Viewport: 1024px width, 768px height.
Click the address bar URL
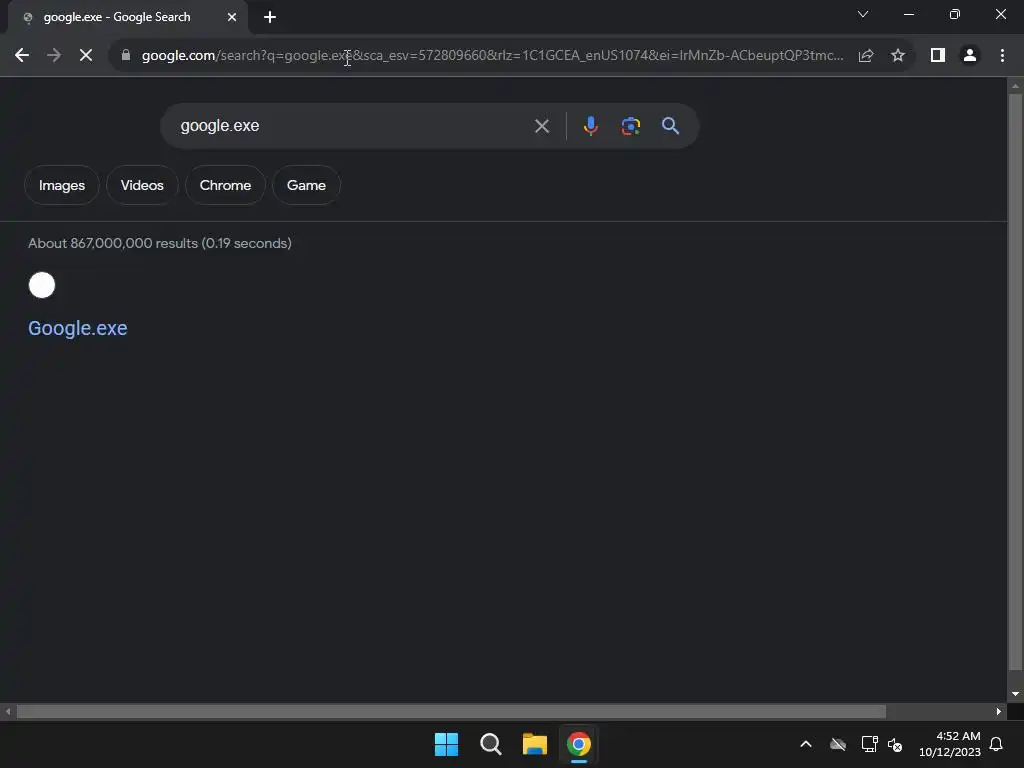[493, 56]
